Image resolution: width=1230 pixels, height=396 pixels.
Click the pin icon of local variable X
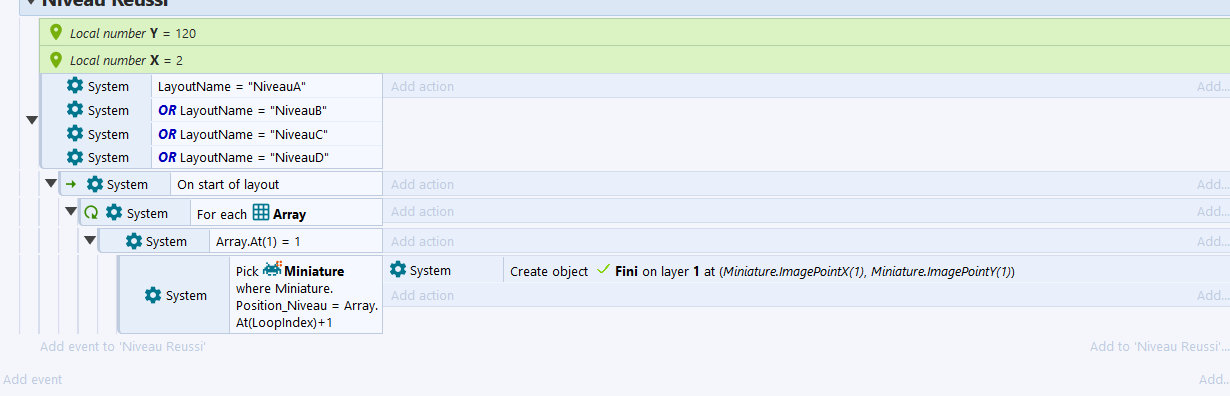[56, 60]
